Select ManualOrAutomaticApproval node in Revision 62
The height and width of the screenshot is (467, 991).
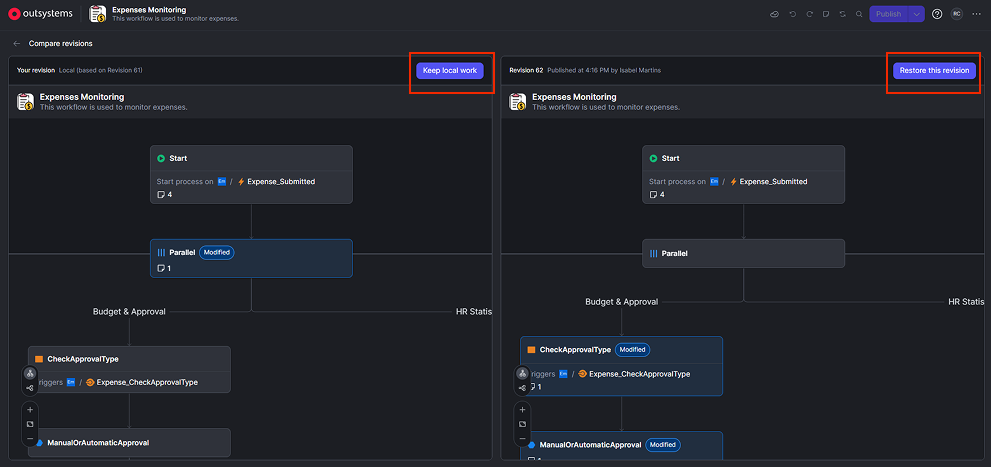pos(621,445)
